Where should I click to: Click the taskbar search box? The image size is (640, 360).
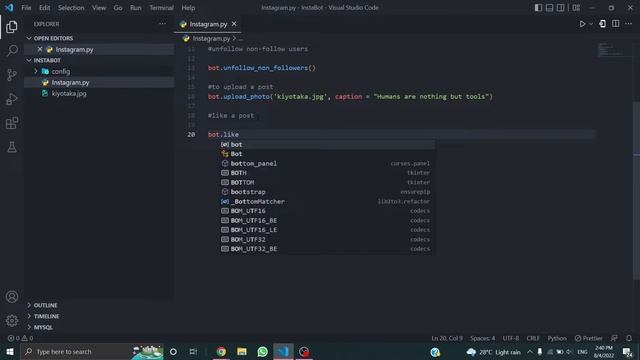click(x=92, y=352)
